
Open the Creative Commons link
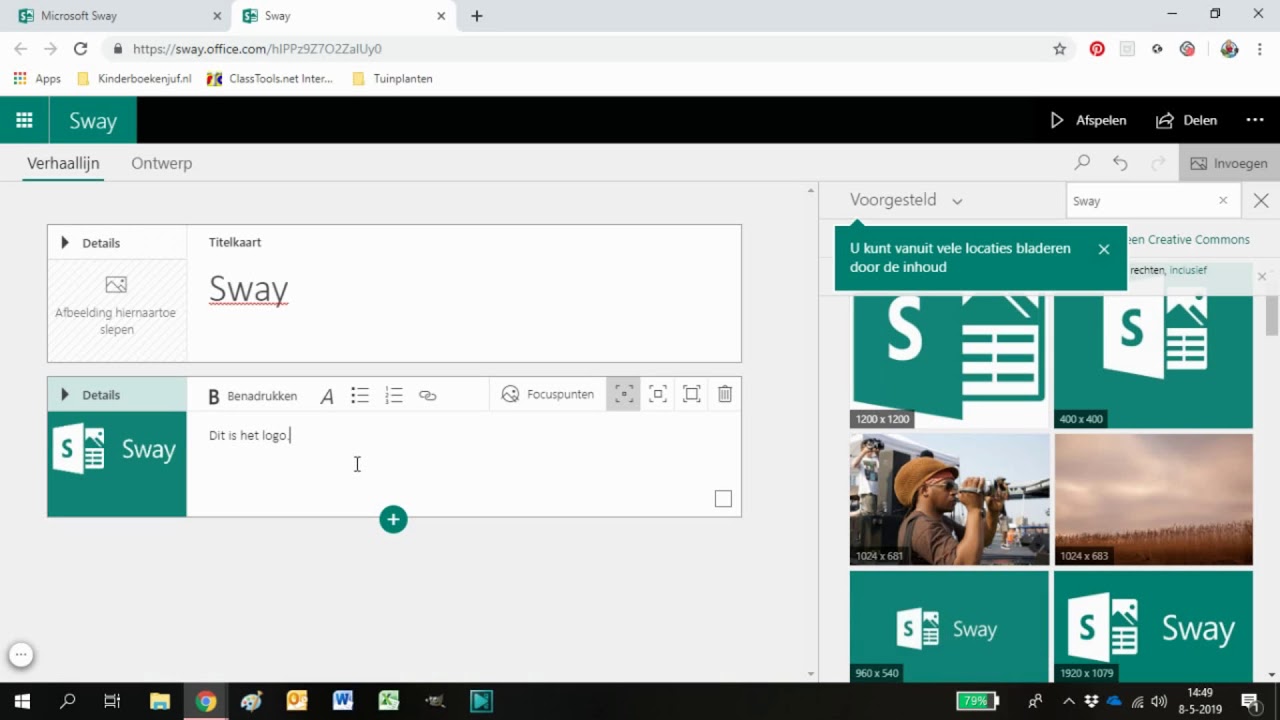tap(1189, 240)
